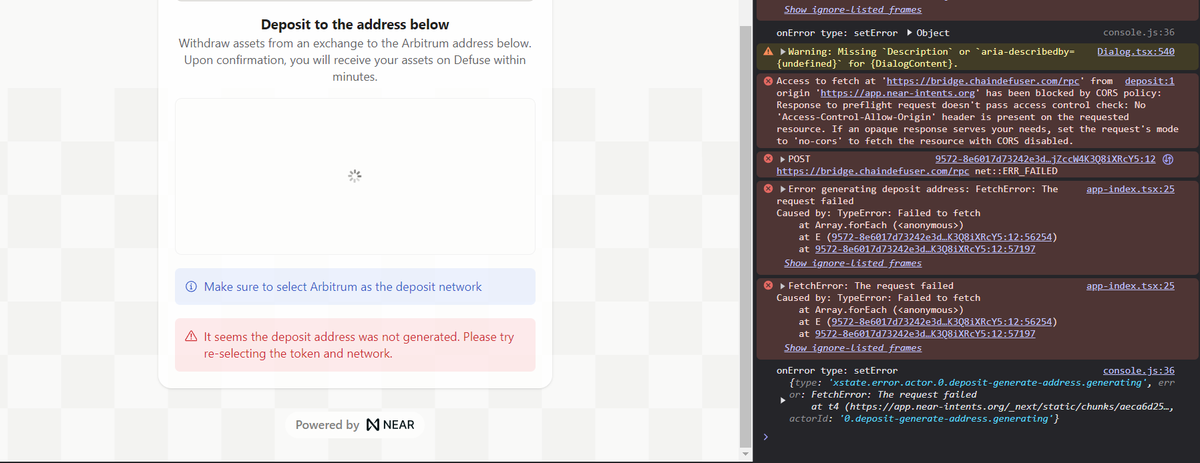Click the "actorId" value line in the console object
Screen dimensions: 1200x463
click(924, 418)
